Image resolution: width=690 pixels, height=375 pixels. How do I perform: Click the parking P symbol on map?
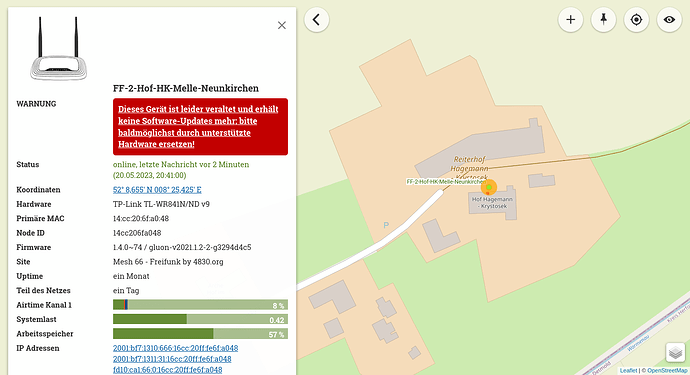coord(386,225)
